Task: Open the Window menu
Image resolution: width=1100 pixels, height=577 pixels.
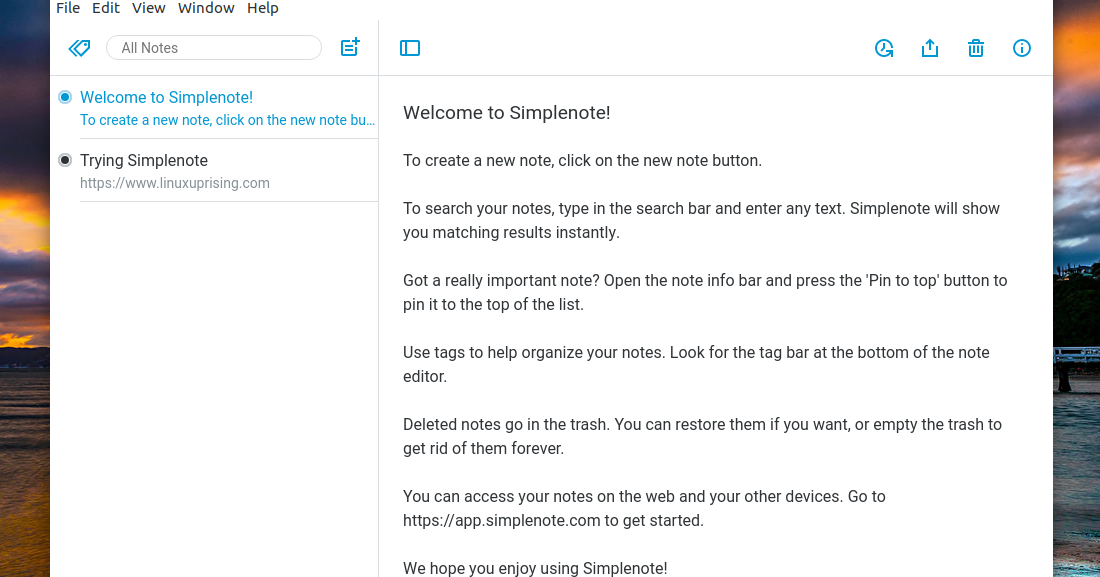Action: click(206, 8)
